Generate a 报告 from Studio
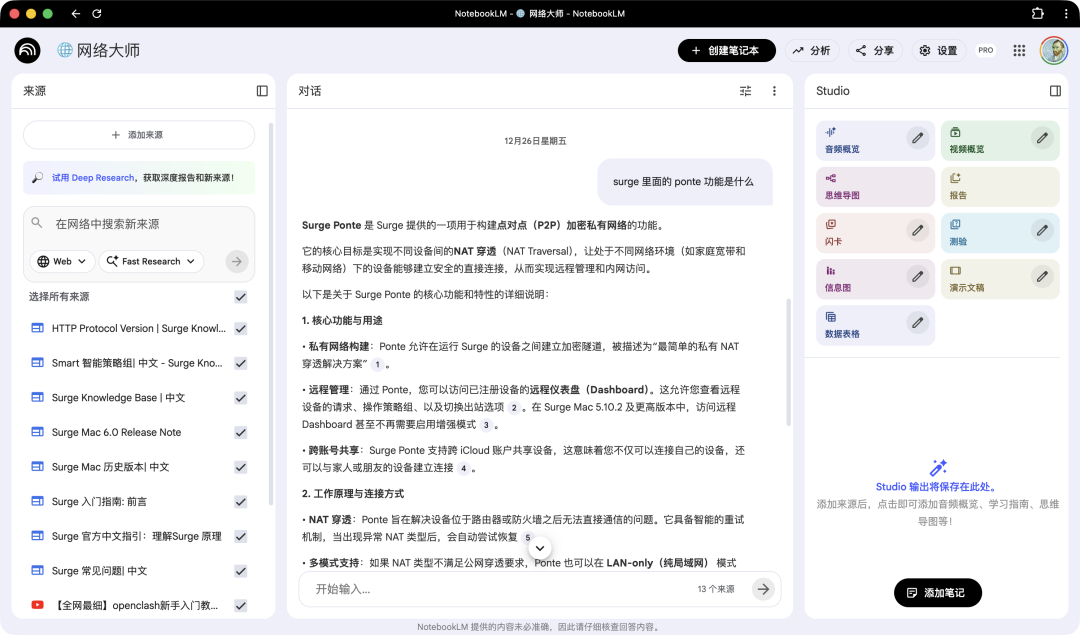The width and height of the screenshot is (1080, 635). (1000, 187)
